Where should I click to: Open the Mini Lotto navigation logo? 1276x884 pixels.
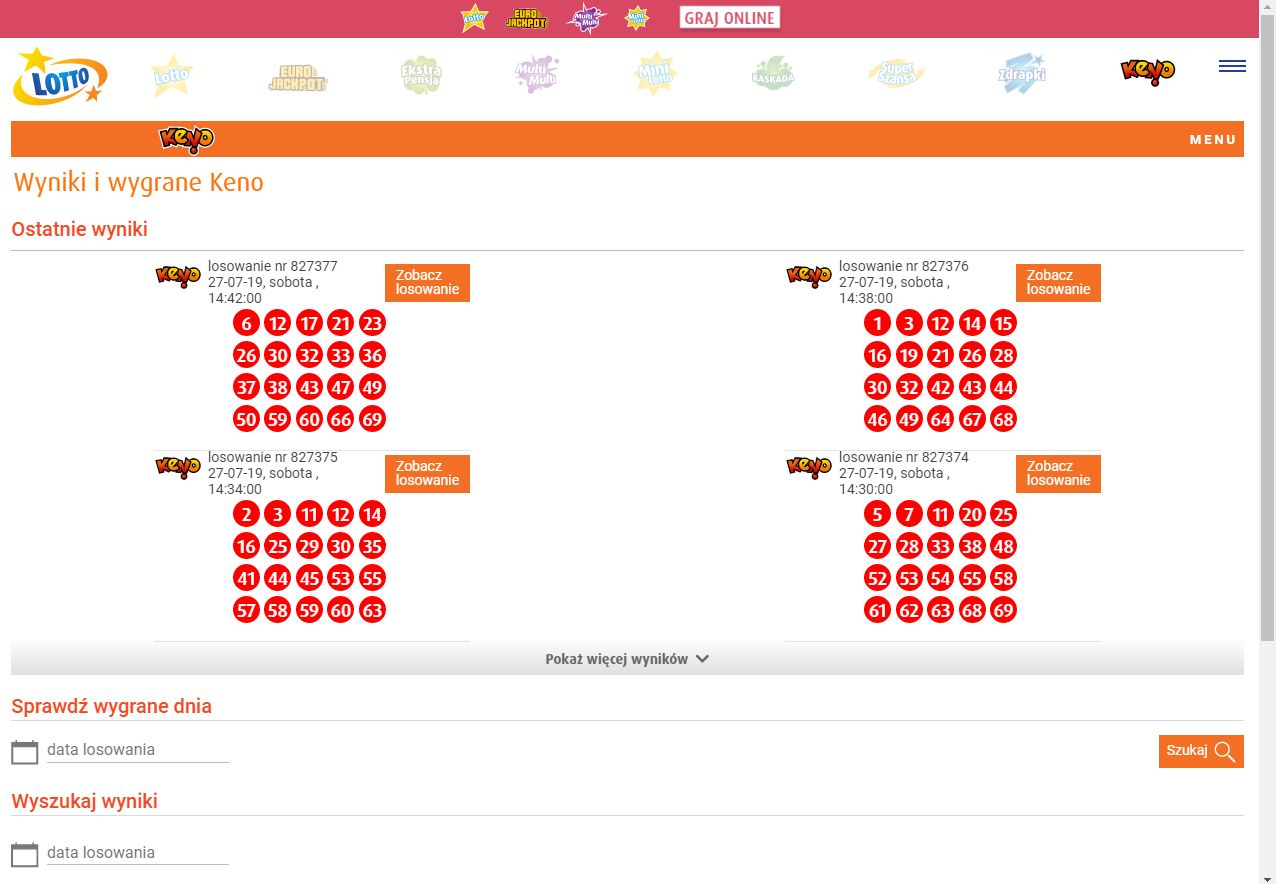[655, 75]
